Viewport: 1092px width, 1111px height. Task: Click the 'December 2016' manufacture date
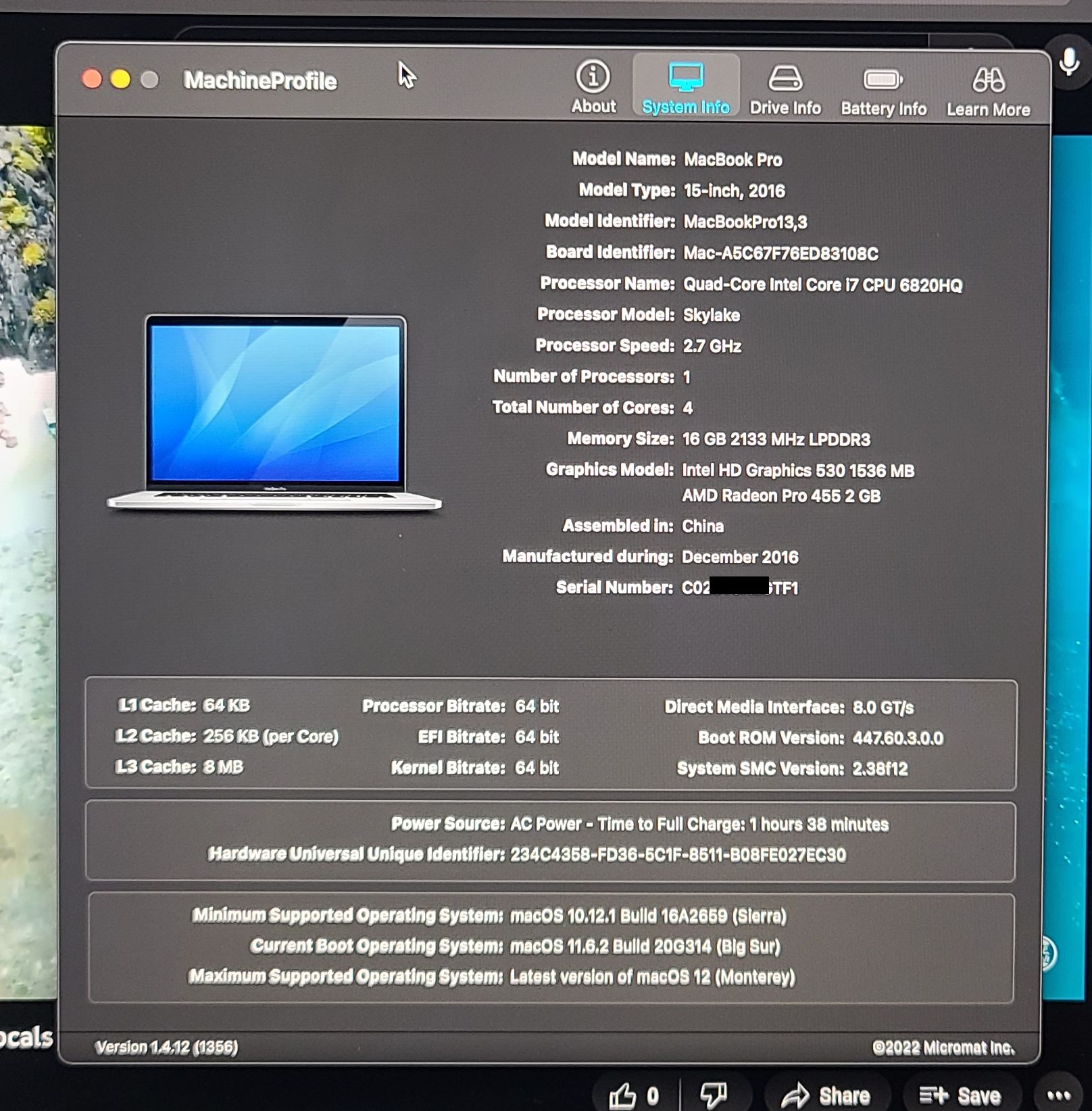(740, 557)
